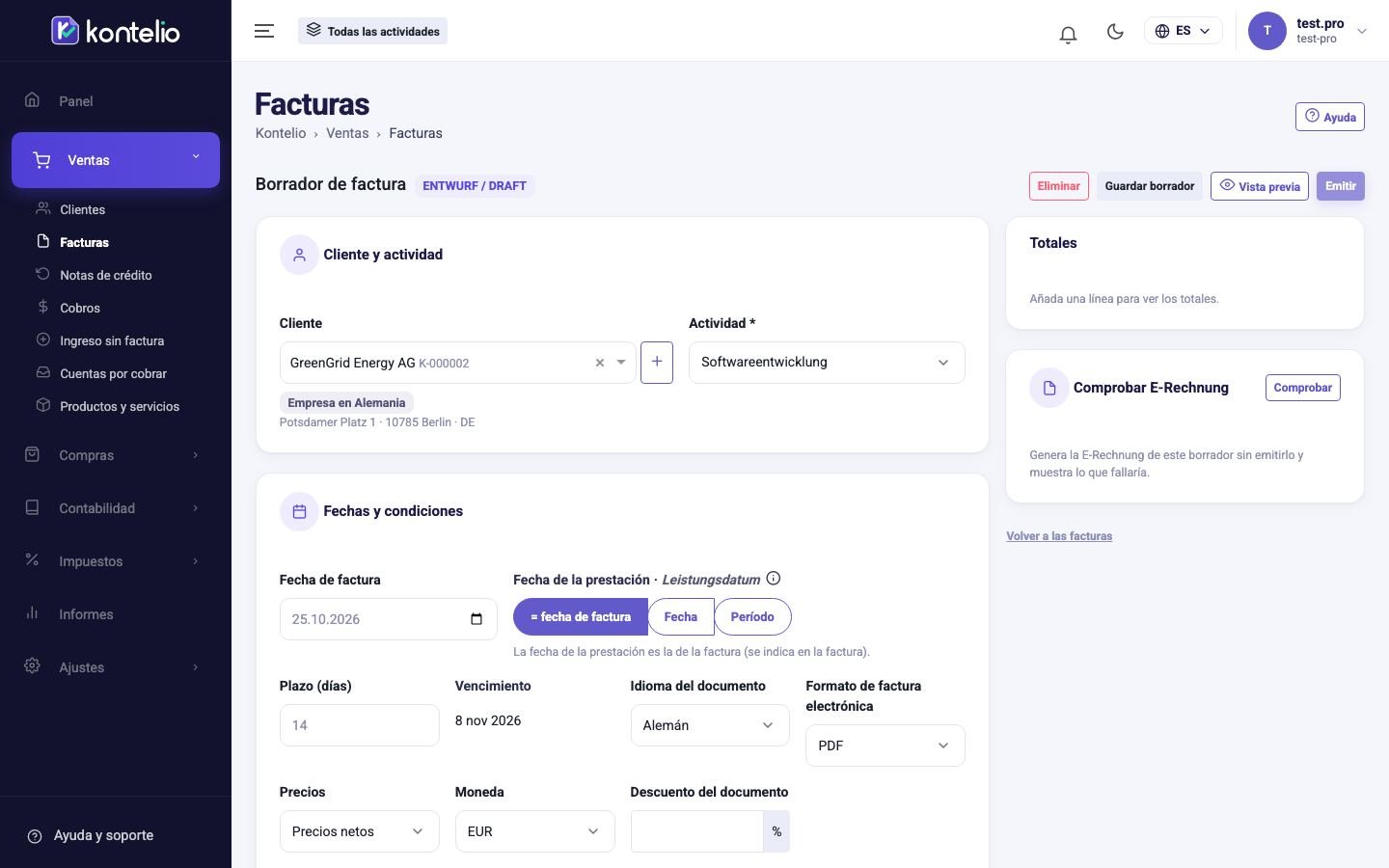Click the T user avatar
Viewport: 1389px width, 868px height.
tap(1267, 31)
